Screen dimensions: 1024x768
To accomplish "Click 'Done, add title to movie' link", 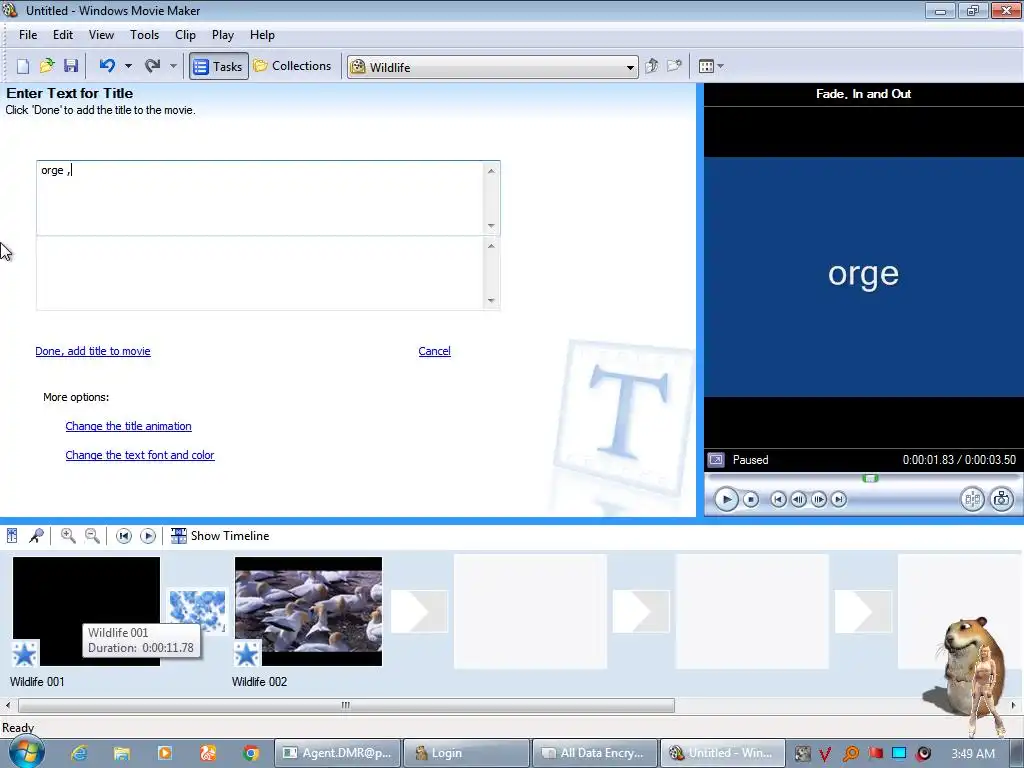I will tap(93, 351).
